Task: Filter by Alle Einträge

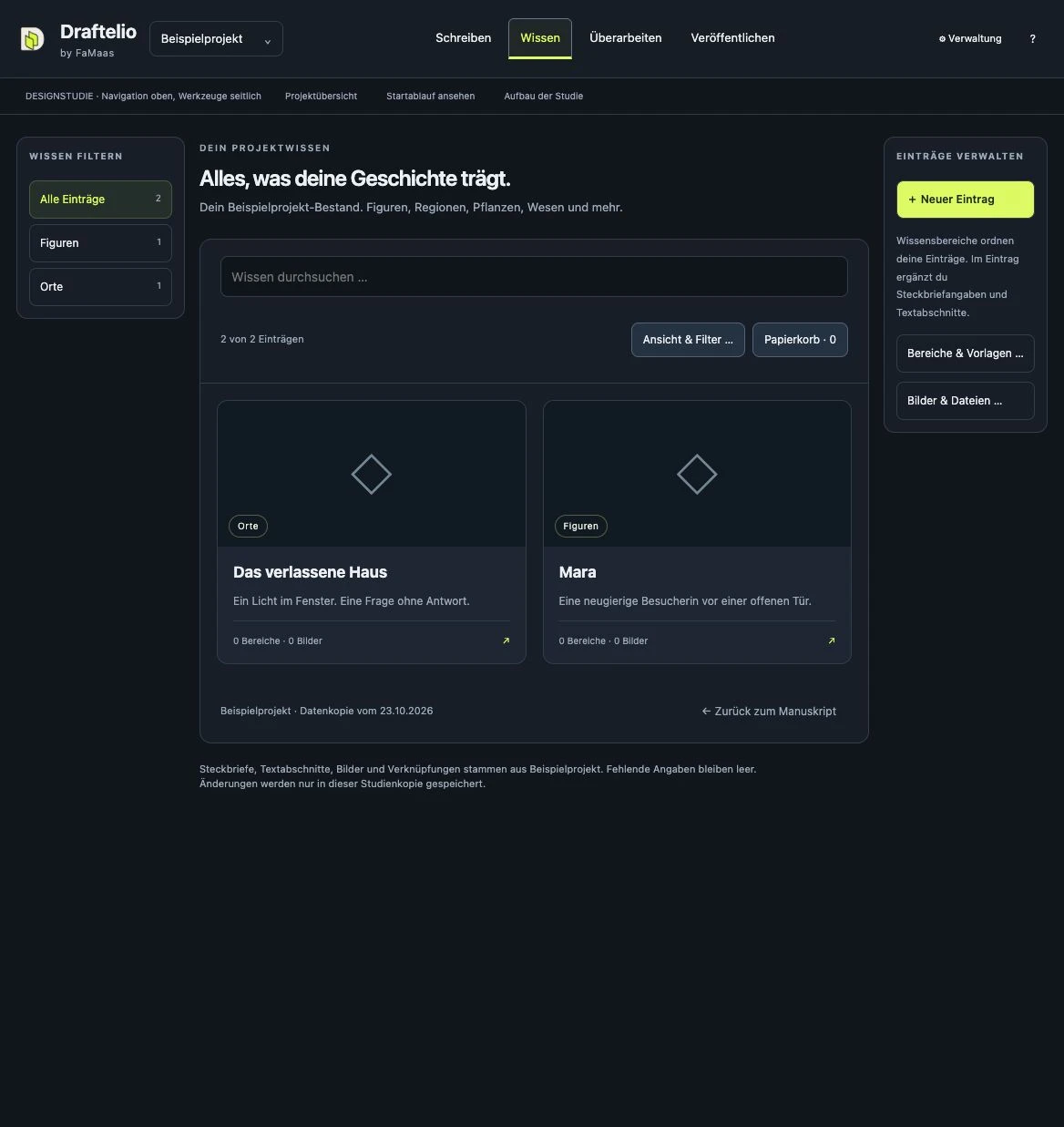Action: click(x=100, y=200)
